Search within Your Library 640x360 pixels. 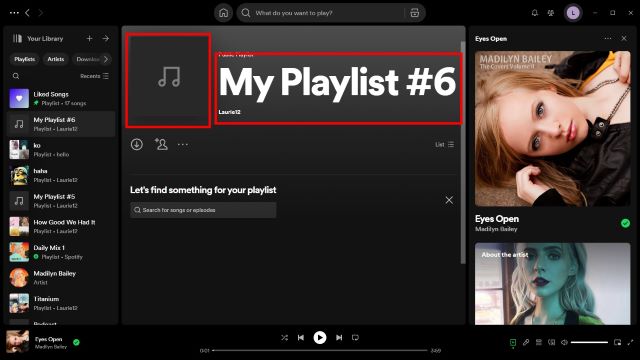16,76
